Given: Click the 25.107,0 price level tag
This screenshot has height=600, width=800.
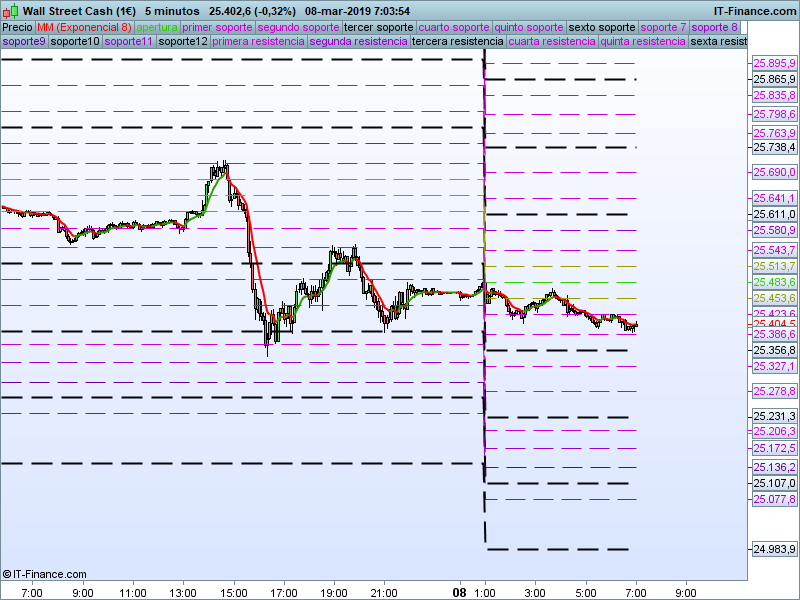Looking at the screenshot, I should coord(774,483).
